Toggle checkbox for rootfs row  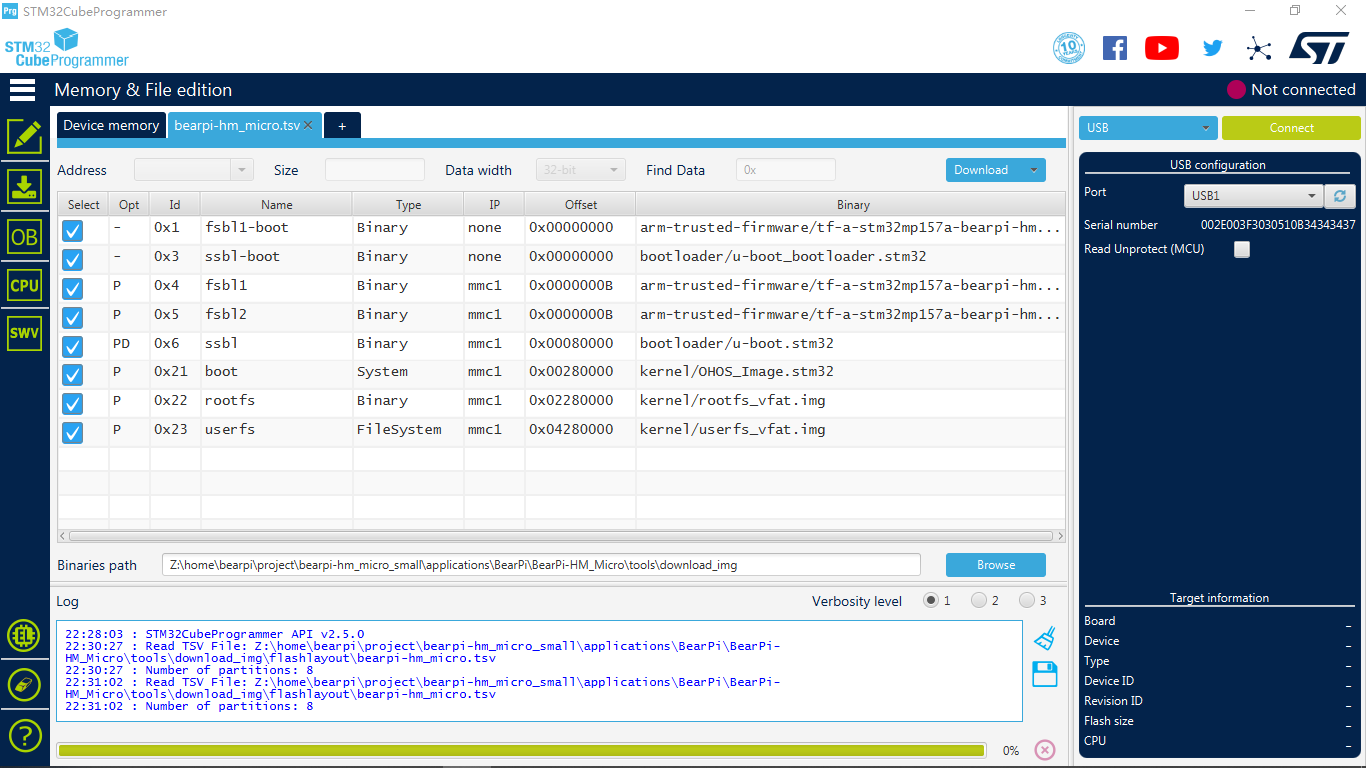[x=73, y=403]
